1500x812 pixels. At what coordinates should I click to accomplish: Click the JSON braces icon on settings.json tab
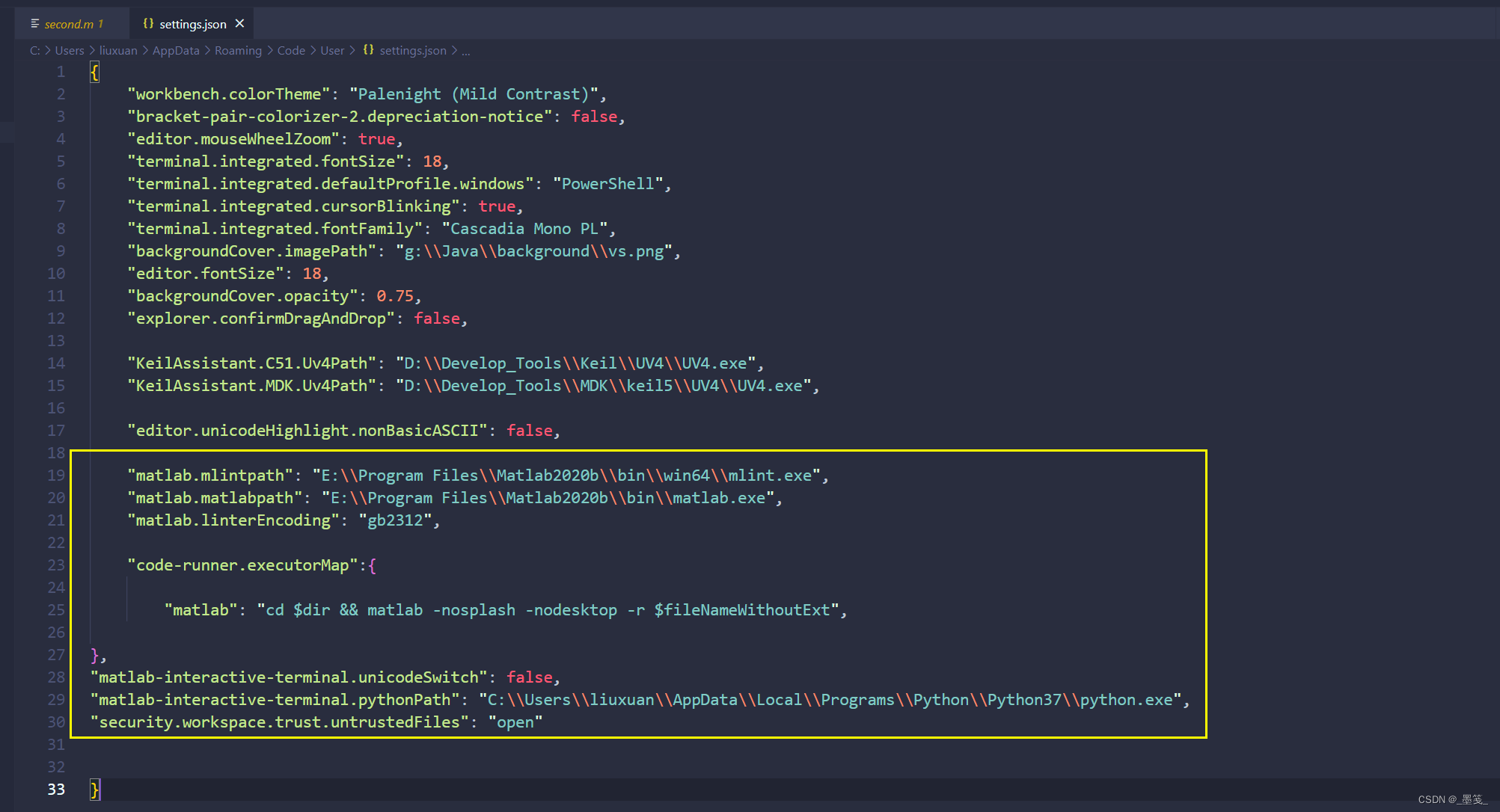[148, 24]
